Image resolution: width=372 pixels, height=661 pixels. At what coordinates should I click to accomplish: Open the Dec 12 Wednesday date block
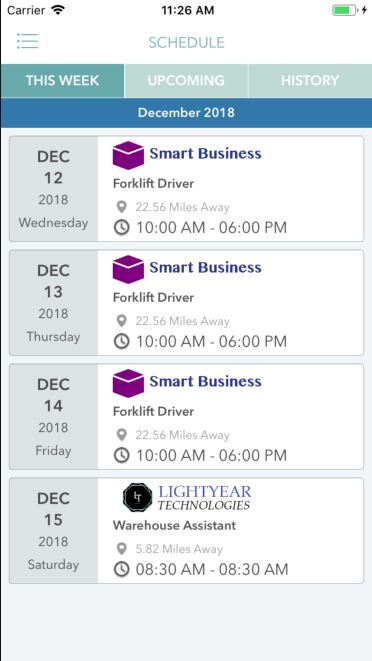coord(54,189)
